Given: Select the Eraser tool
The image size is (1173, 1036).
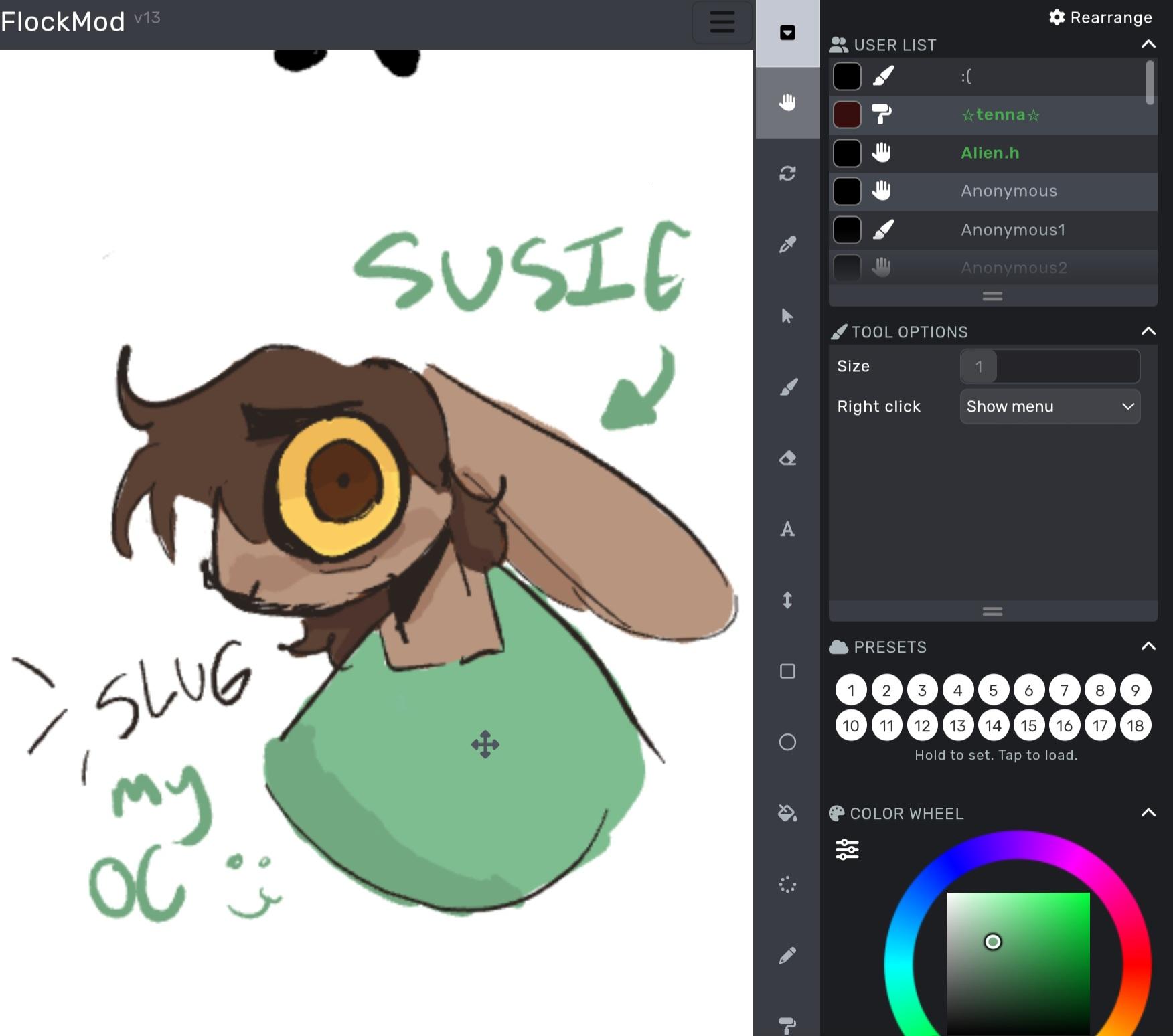Looking at the screenshot, I should point(787,458).
